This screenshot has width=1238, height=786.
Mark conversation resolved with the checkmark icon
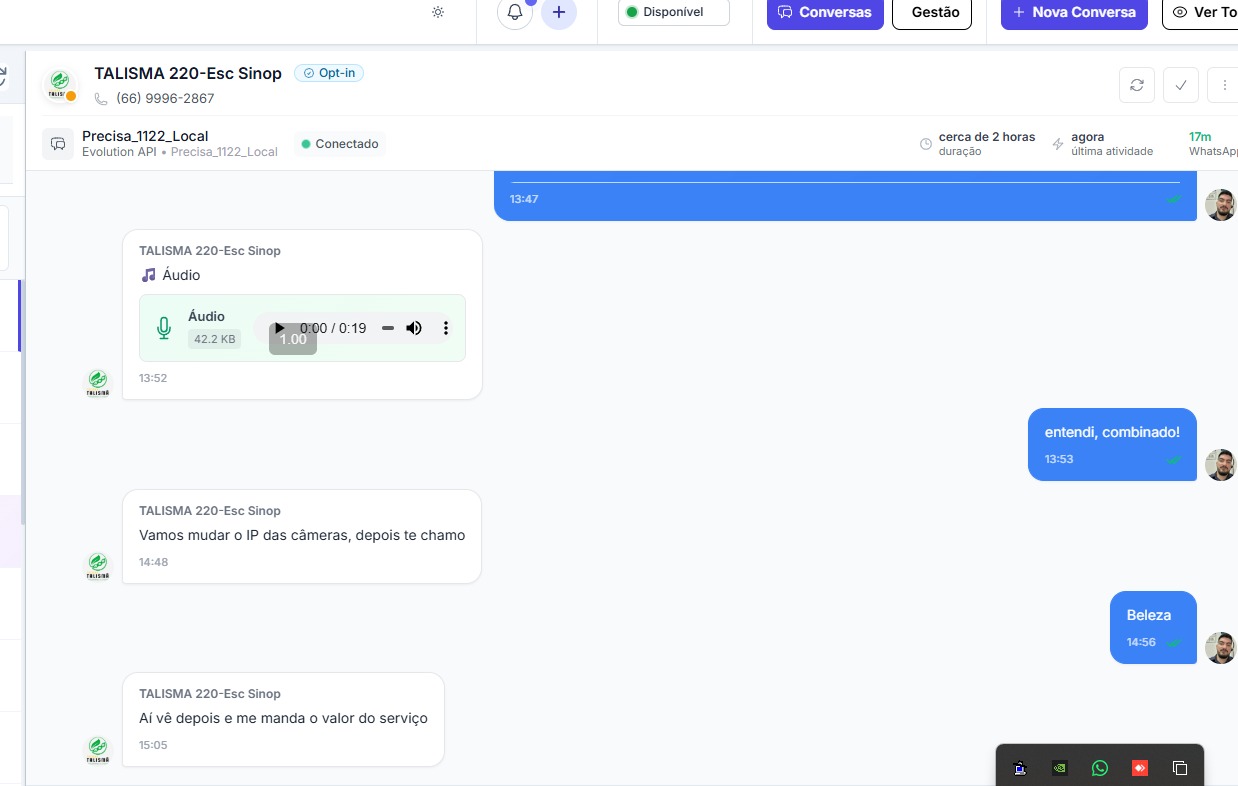click(x=1181, y=85)
